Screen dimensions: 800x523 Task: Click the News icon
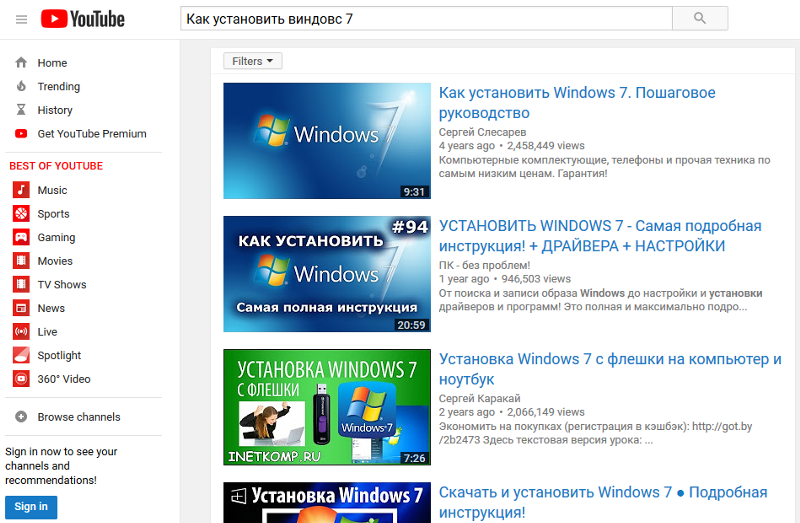(21, 308)
